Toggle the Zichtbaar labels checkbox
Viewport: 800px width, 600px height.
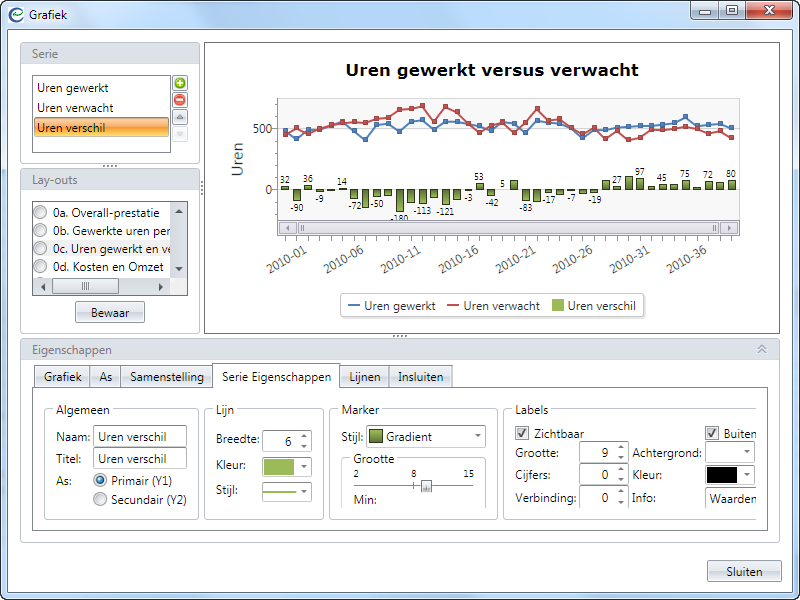point(522,433)
